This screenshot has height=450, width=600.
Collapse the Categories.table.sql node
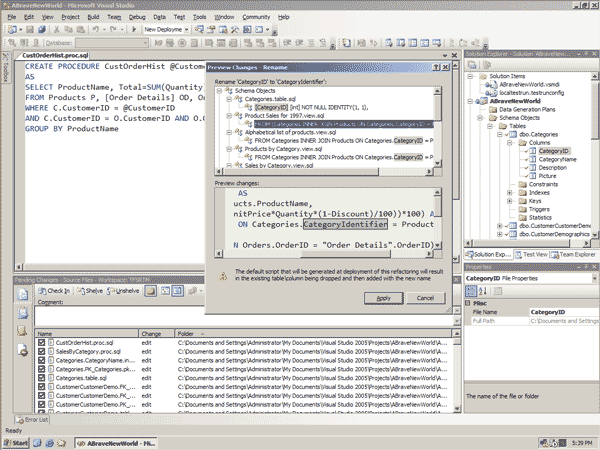pyautogui.click(x=229, y=99)
